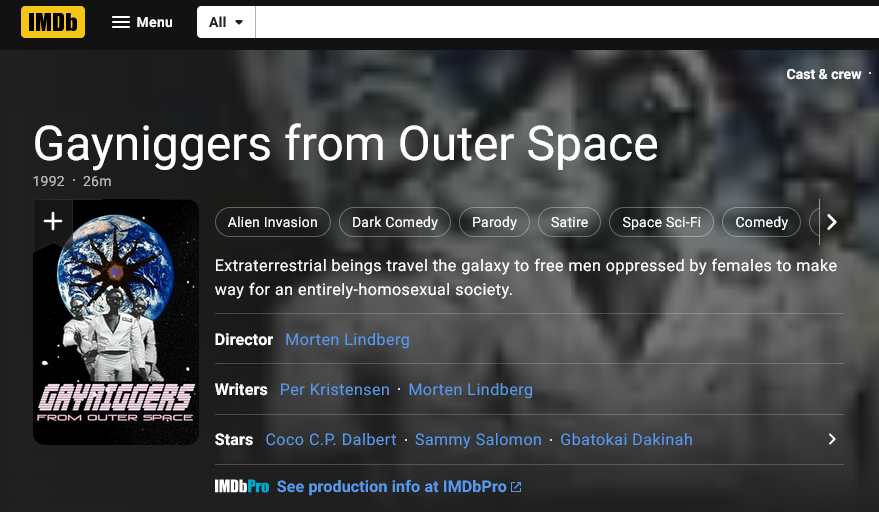The height and width of the screenshot is (512, 879).
Task: Click the Director label
Action: tap(244, 340)
